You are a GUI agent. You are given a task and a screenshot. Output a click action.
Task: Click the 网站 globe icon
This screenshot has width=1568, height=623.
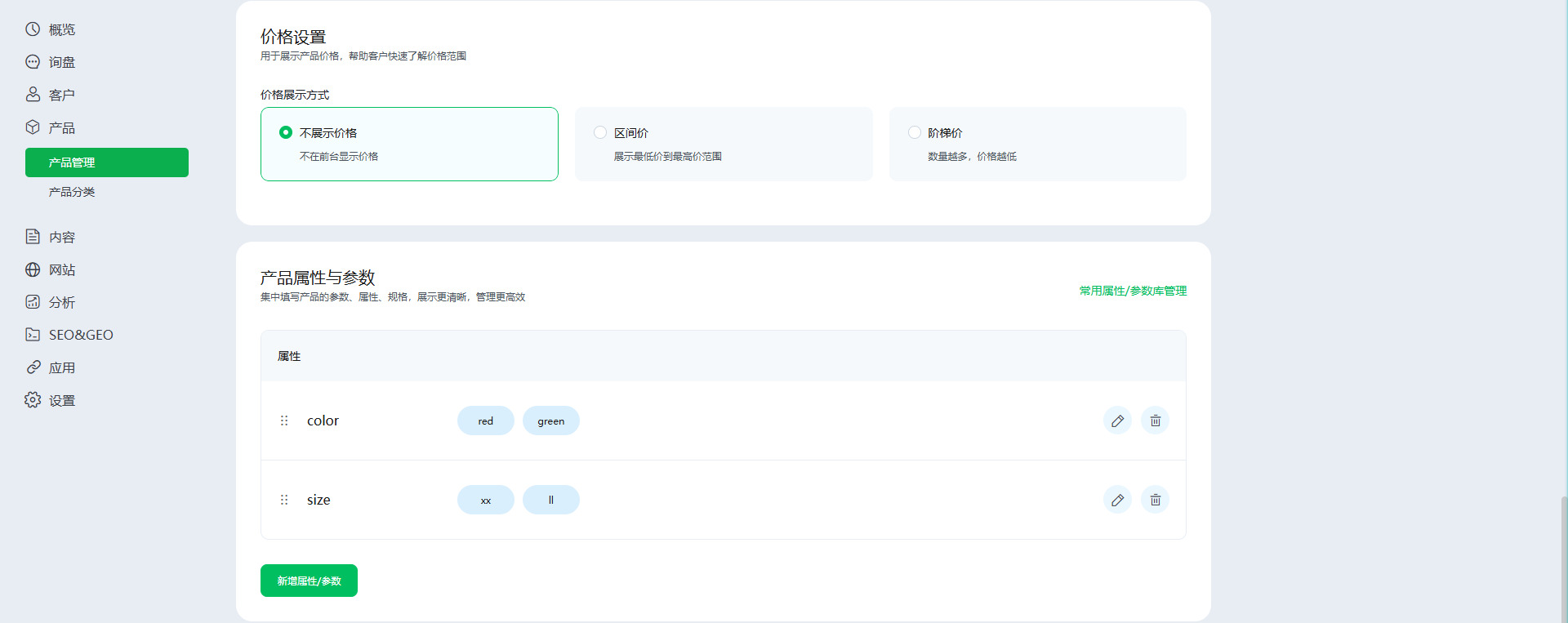point(33,269)
